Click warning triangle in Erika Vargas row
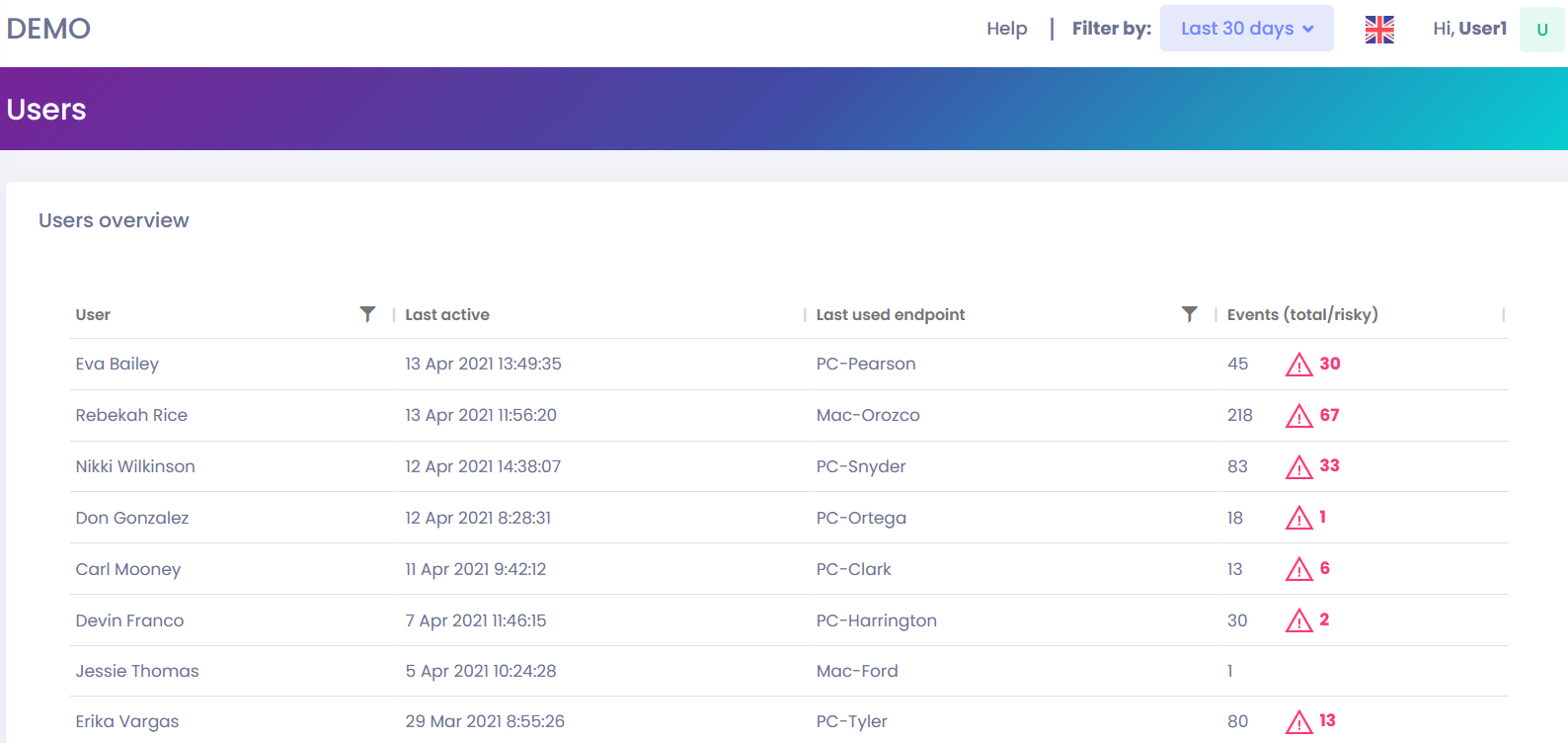Screen dimensions: 1568x743 [x=1298, y=722]
